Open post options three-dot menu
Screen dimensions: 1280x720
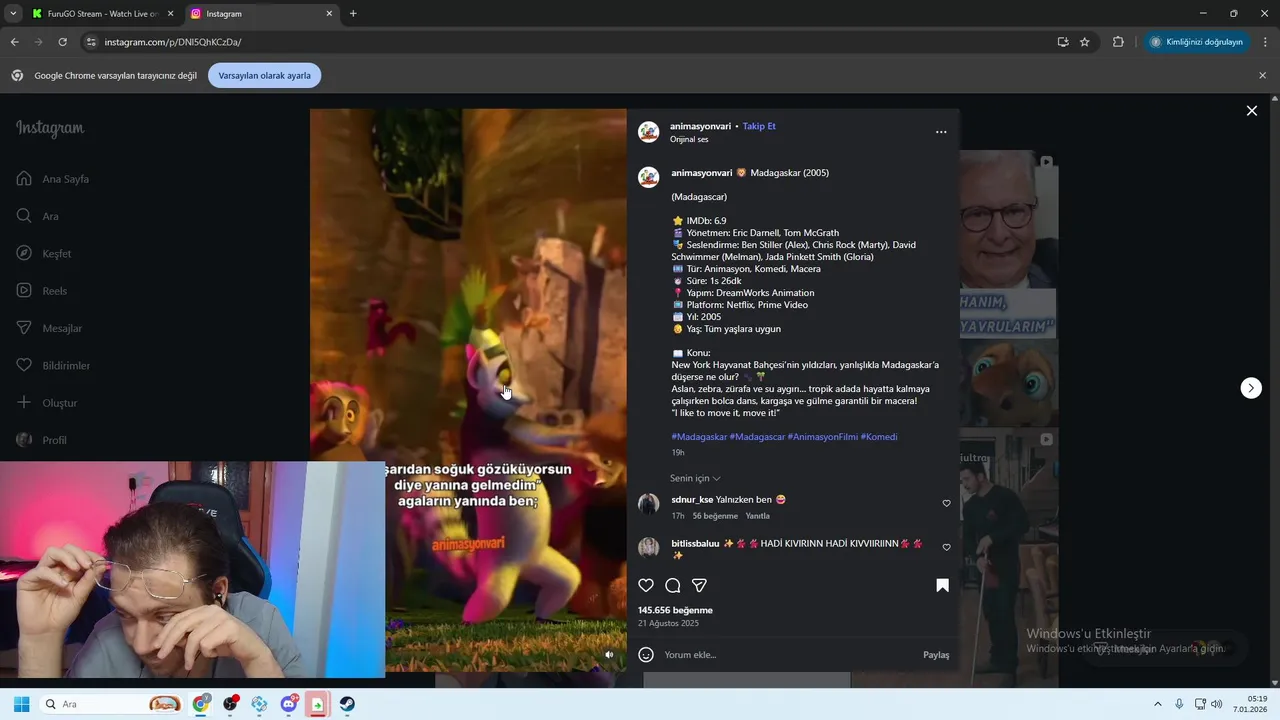(941, 132)
